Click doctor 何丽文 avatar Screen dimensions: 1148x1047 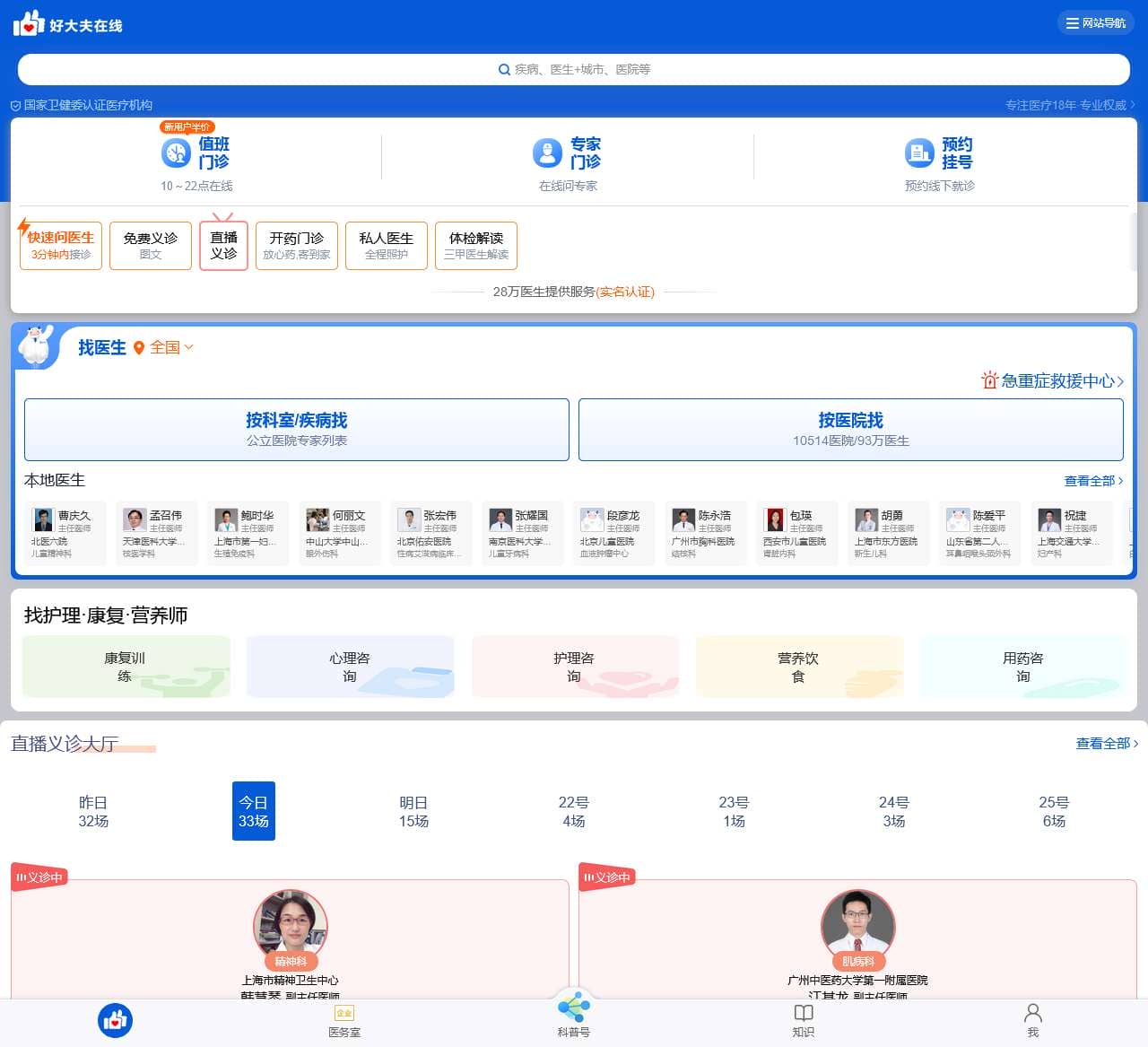click(317, 519)
